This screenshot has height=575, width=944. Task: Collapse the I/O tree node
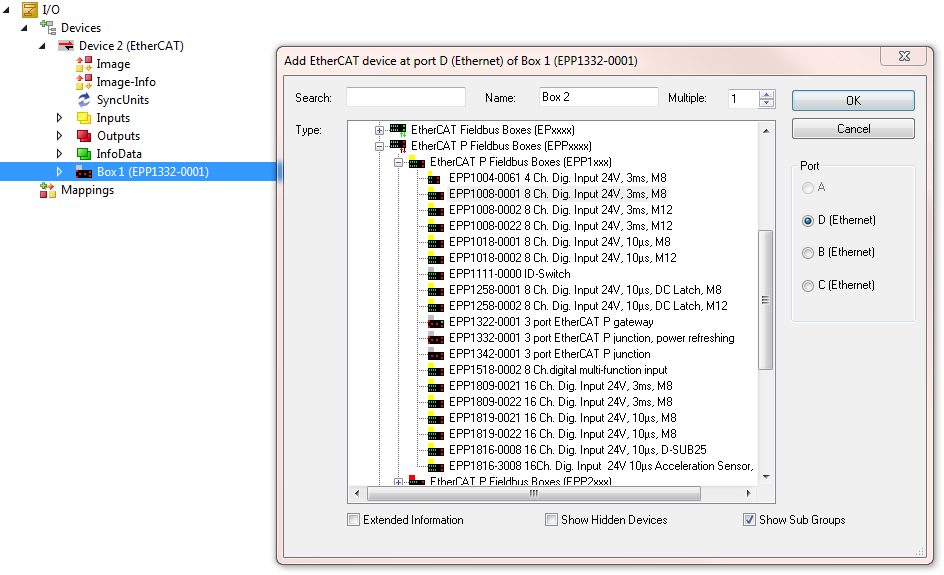pos(7,10)
